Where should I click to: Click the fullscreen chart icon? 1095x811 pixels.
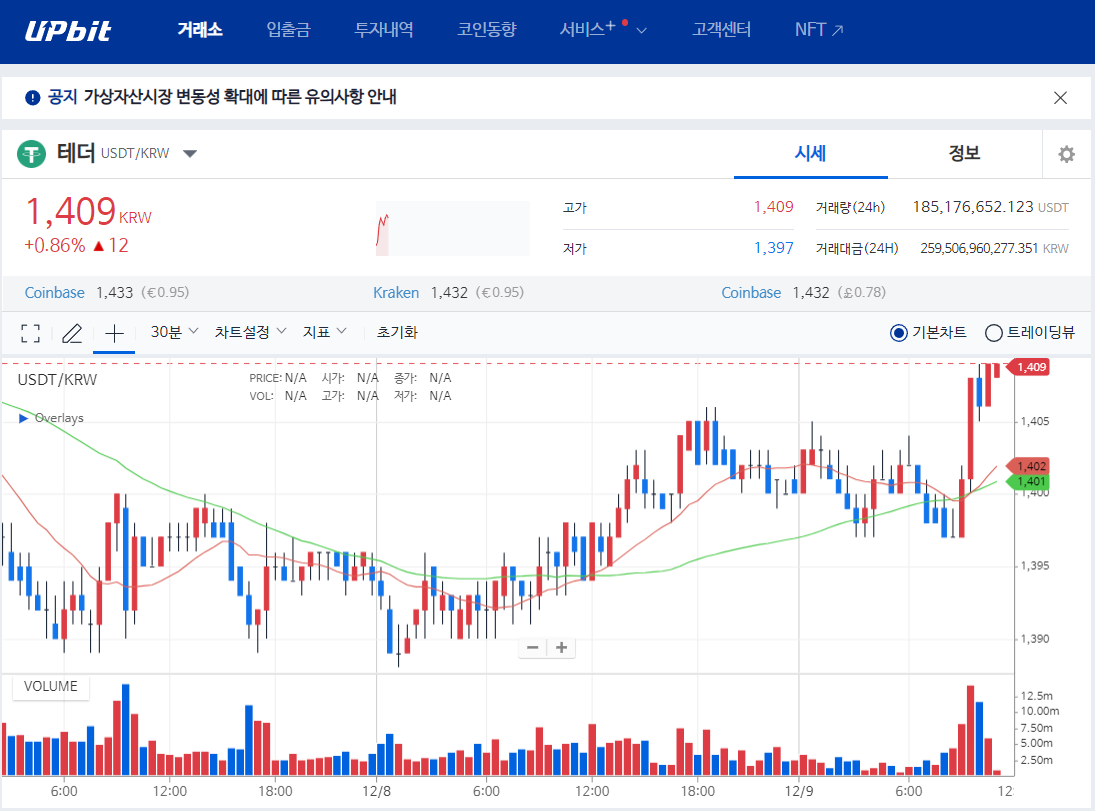point(30,333)
